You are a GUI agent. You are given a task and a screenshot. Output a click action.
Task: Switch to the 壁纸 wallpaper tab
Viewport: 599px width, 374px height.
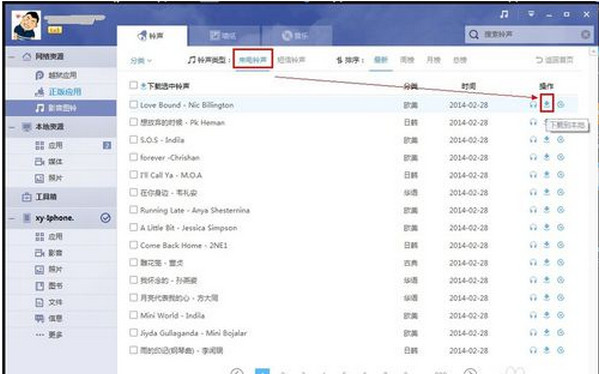224,36
